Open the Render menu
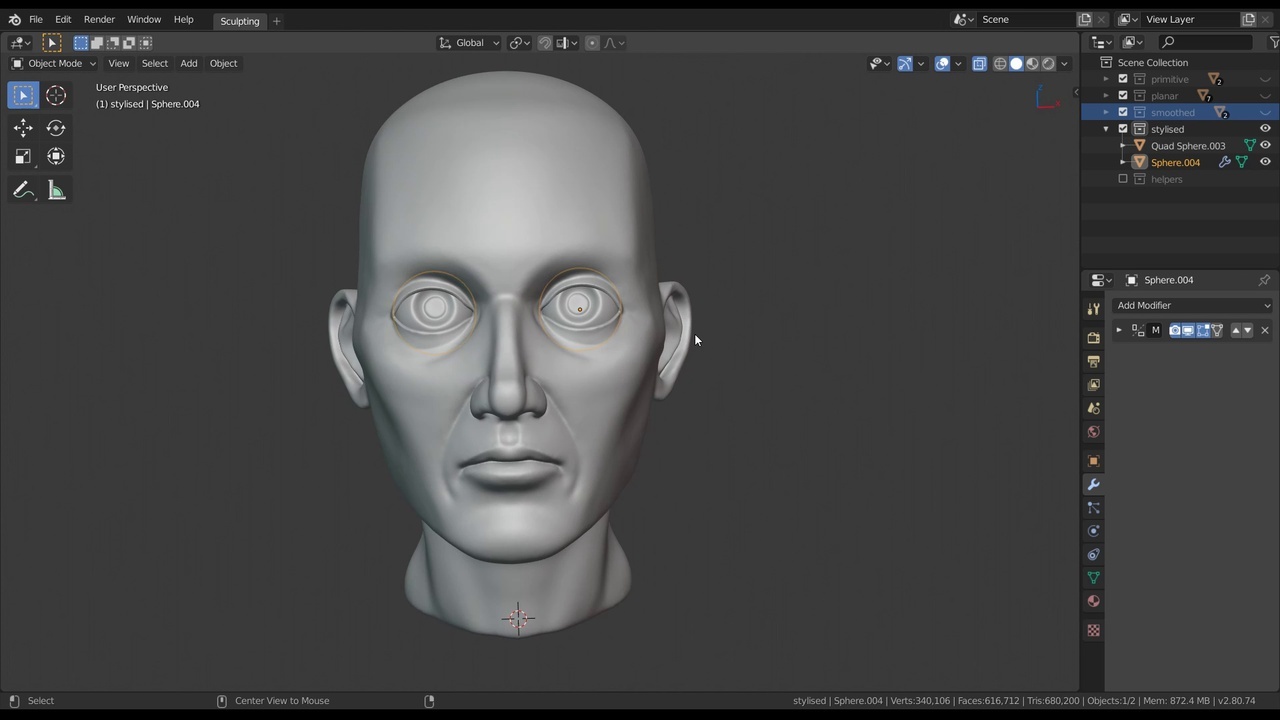Viewport: 1280px width, 720px height. coord(99,19)
